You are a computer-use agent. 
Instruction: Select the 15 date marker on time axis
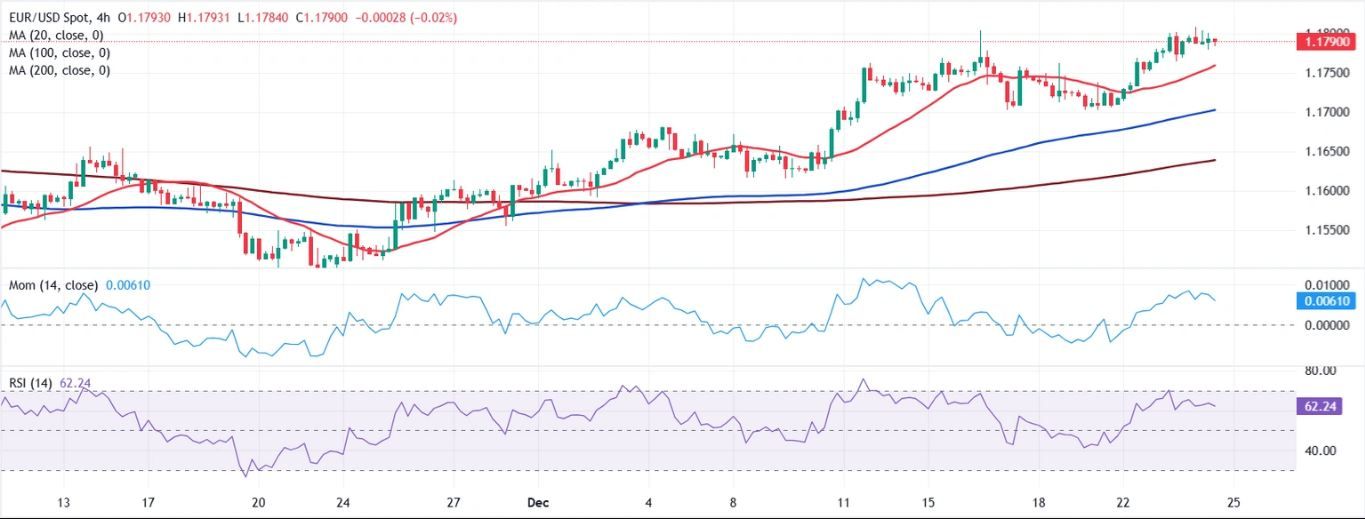[x=929, y=502]
